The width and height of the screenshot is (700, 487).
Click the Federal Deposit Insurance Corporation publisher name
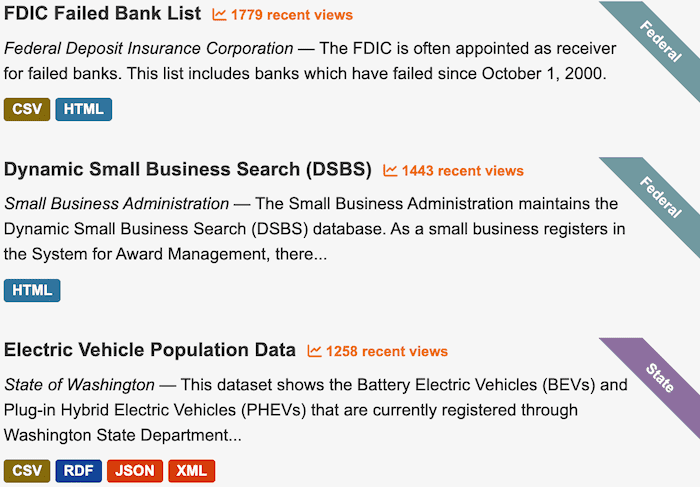click(149, 48)
